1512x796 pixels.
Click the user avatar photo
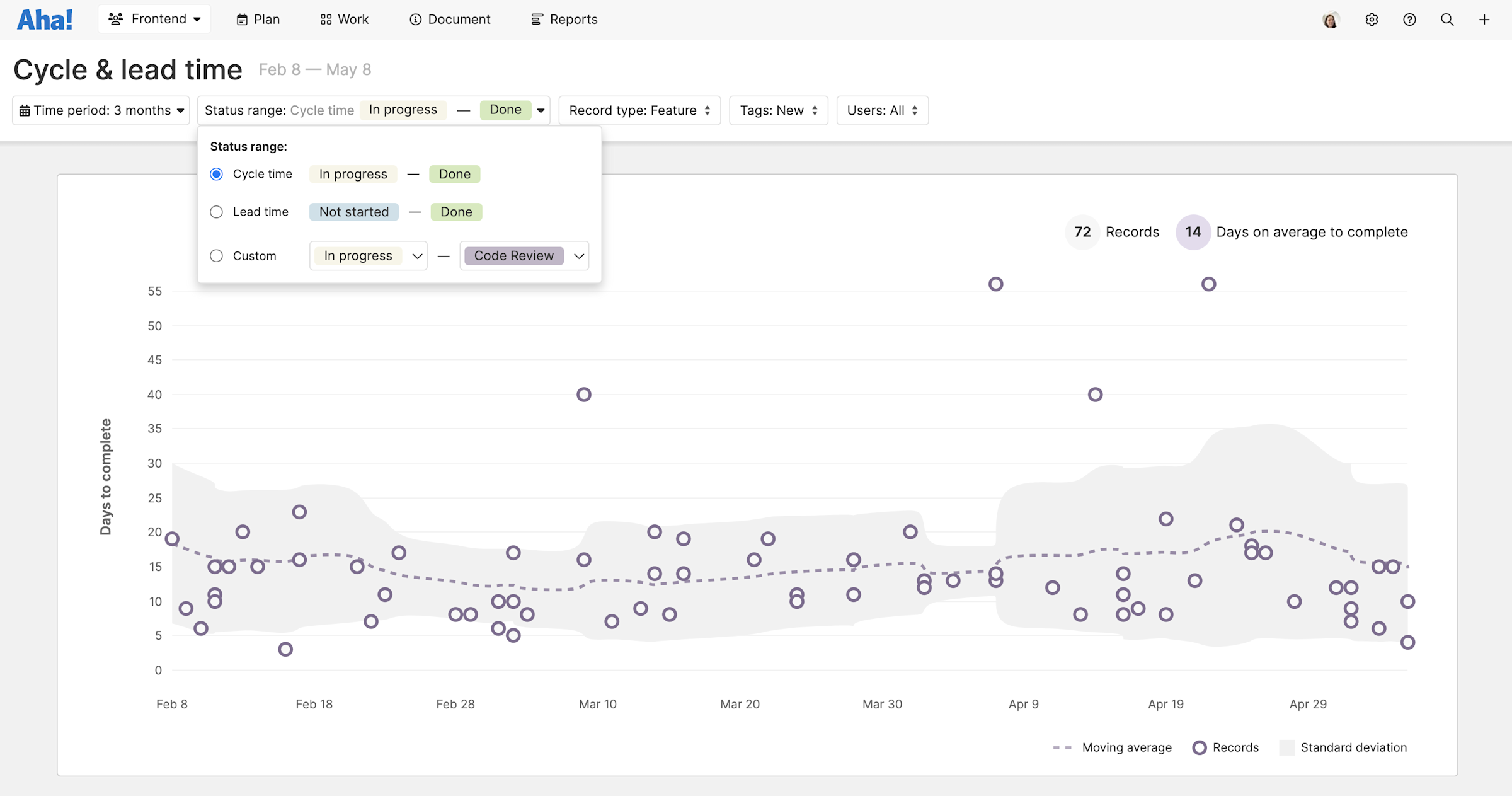coord(1332,20)
